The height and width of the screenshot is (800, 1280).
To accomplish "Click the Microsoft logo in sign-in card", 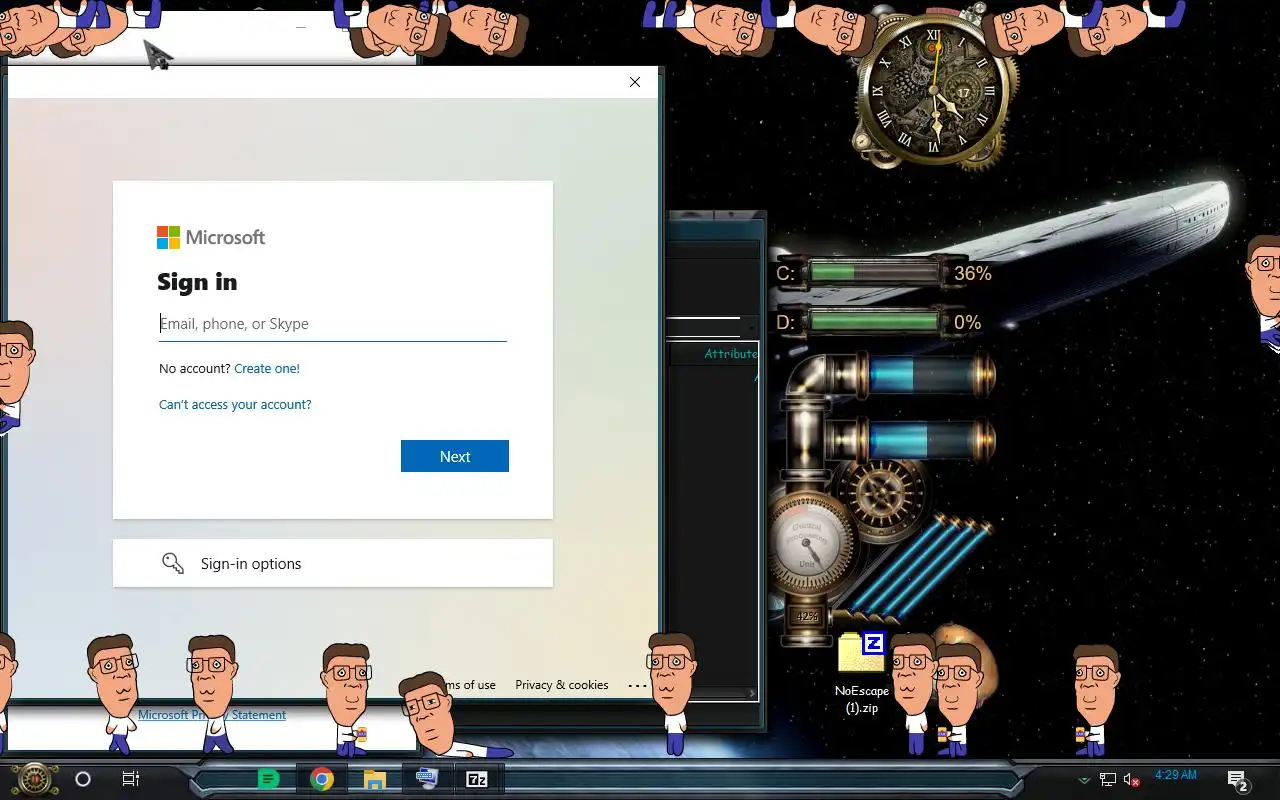I will 211,237.
